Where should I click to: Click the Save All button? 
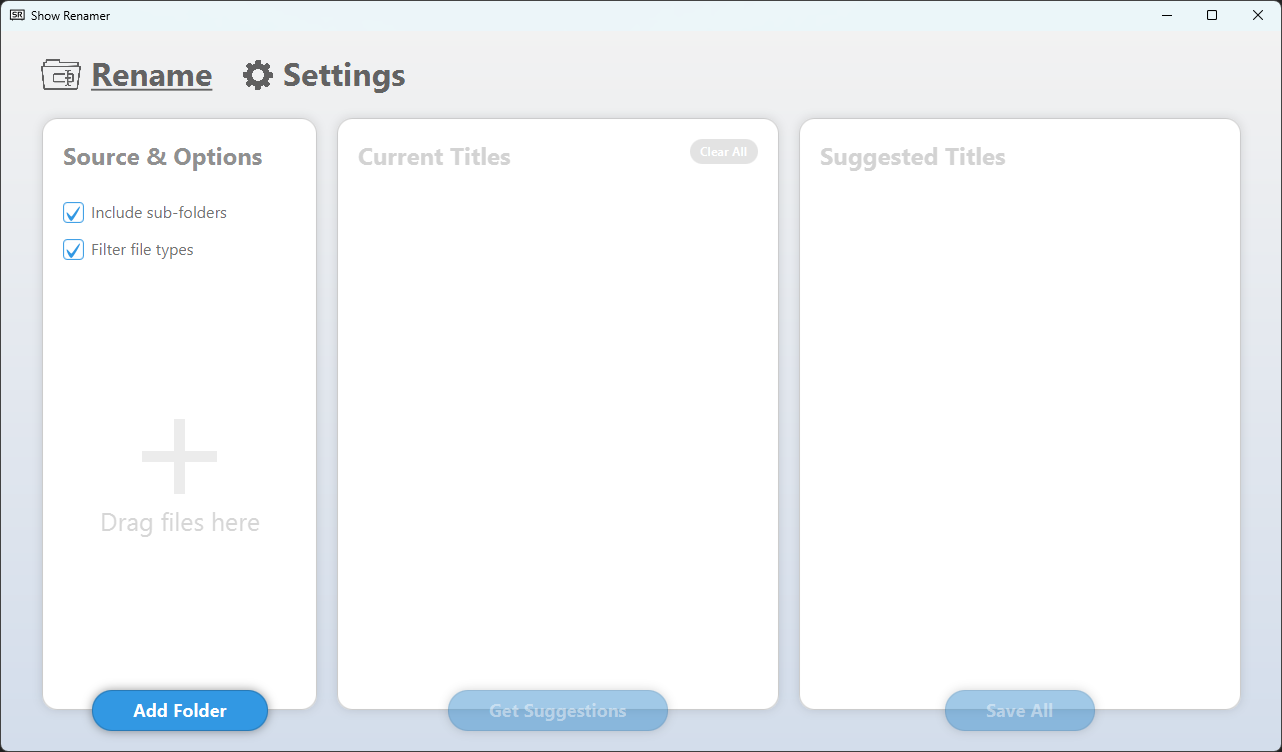1020,711
